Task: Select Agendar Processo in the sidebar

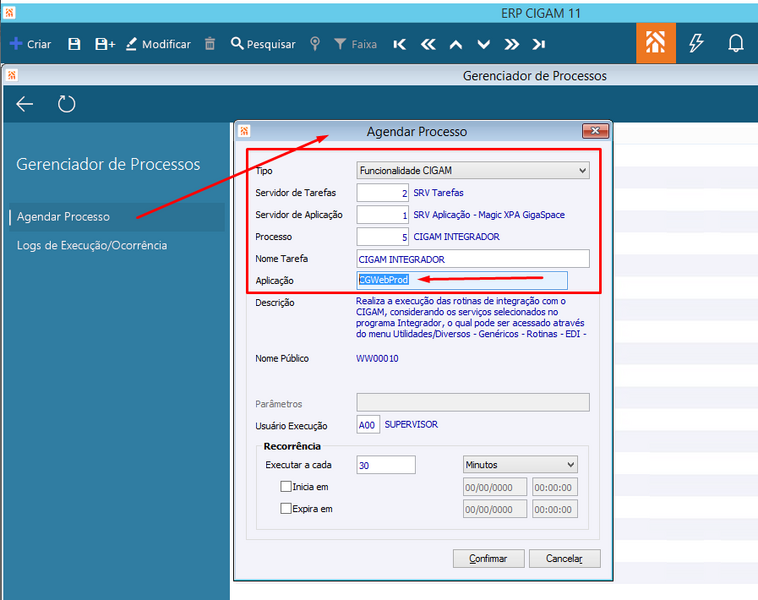Action: 117,217
